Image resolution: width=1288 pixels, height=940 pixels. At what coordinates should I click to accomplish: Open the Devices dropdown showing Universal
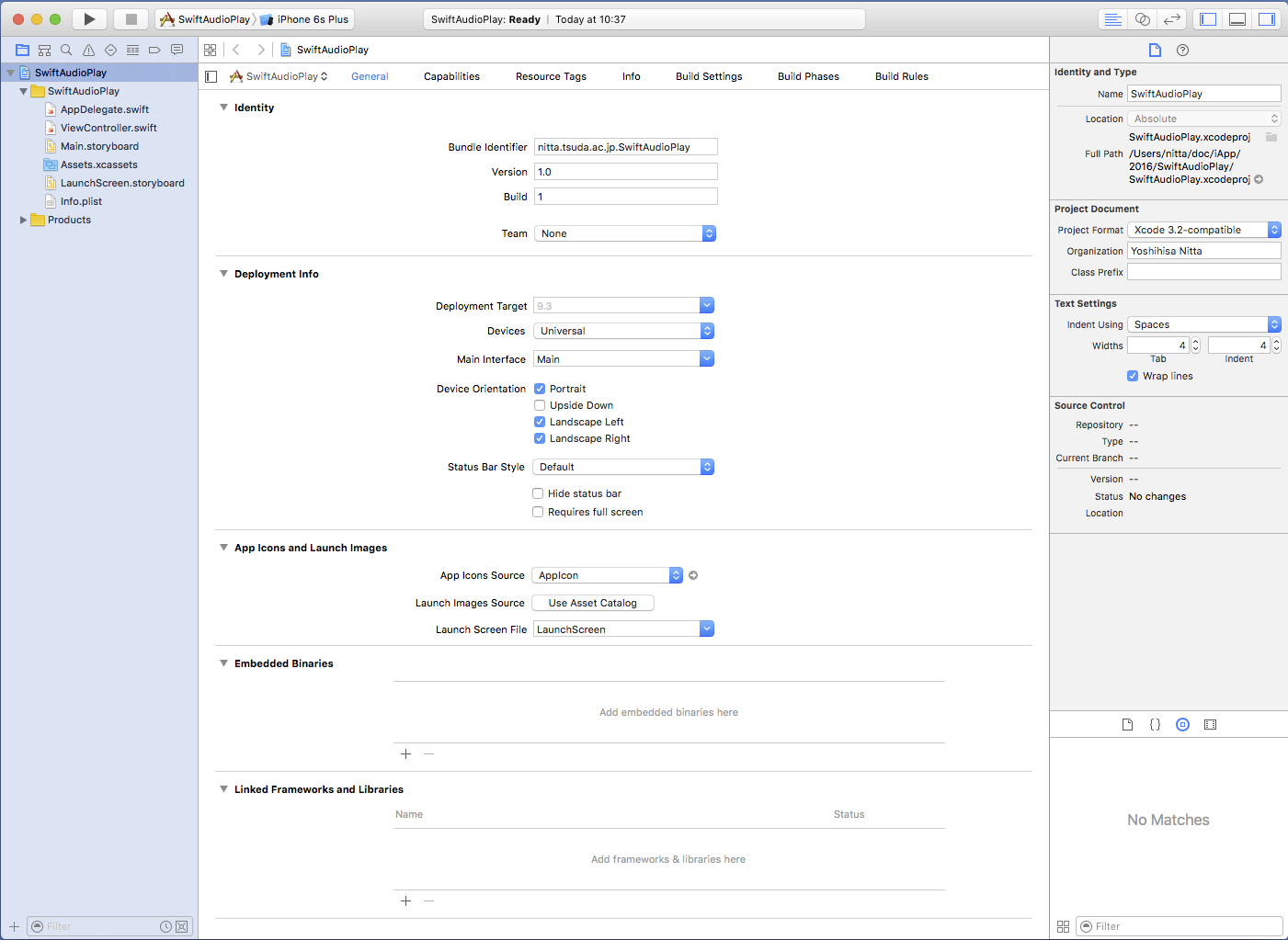(x=623, y=331)
